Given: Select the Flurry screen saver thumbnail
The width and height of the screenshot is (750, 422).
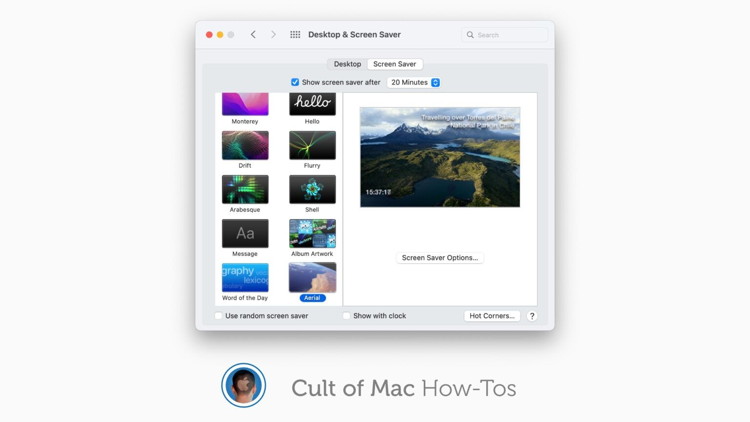Looking at the screenshot, I should tap(312, 145).
